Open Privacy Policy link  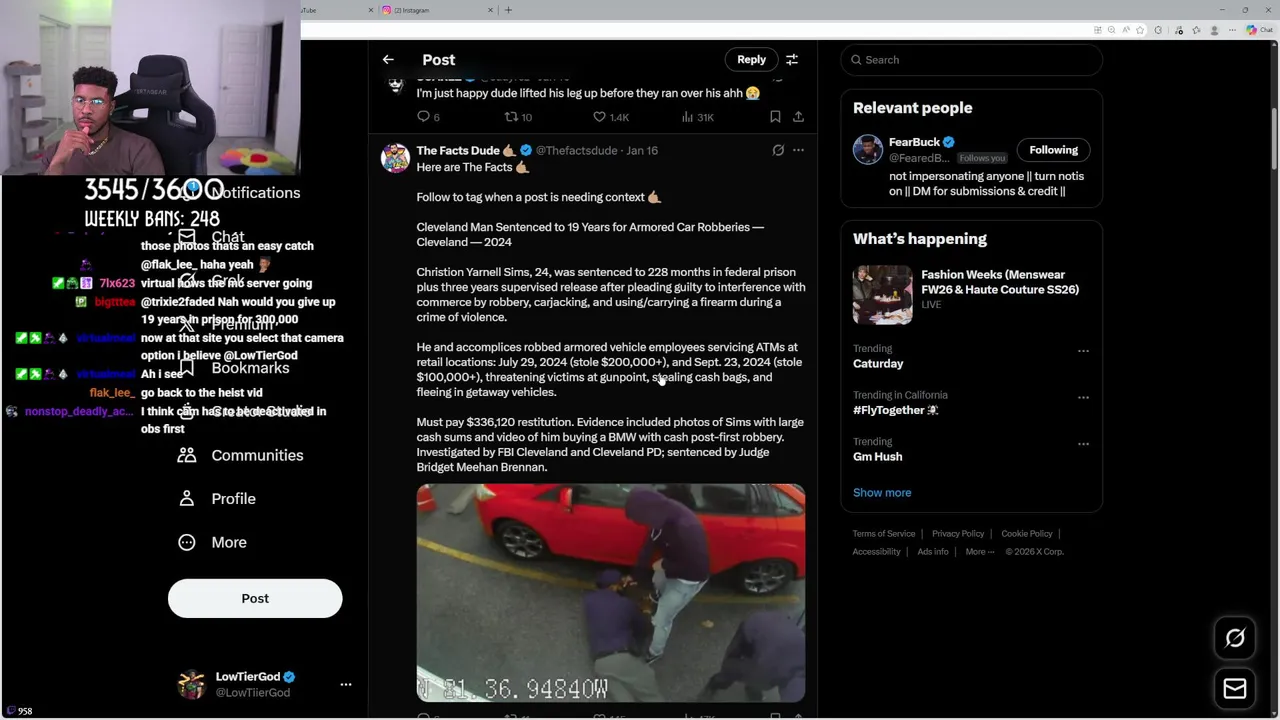[958, 534]
